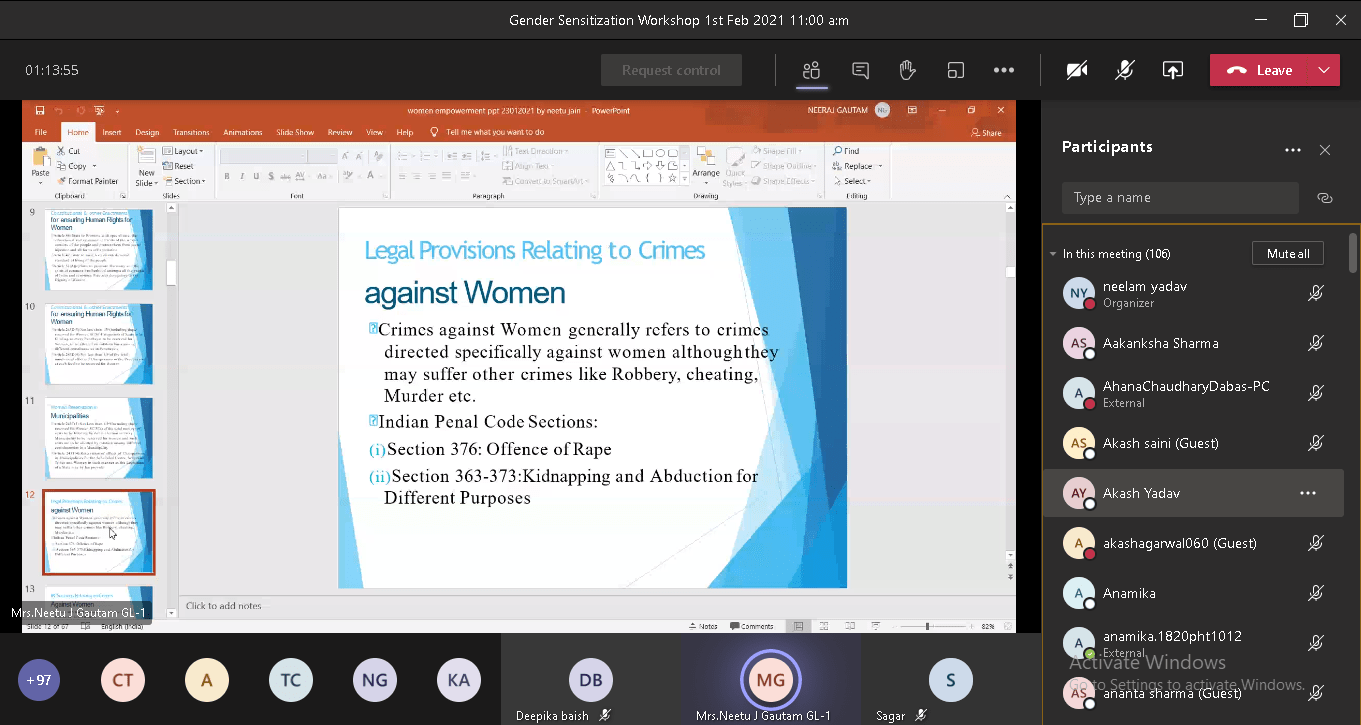Open Slide Show tab in shared PowerPoint
The image size is (1361, 725).
[295, 132]
